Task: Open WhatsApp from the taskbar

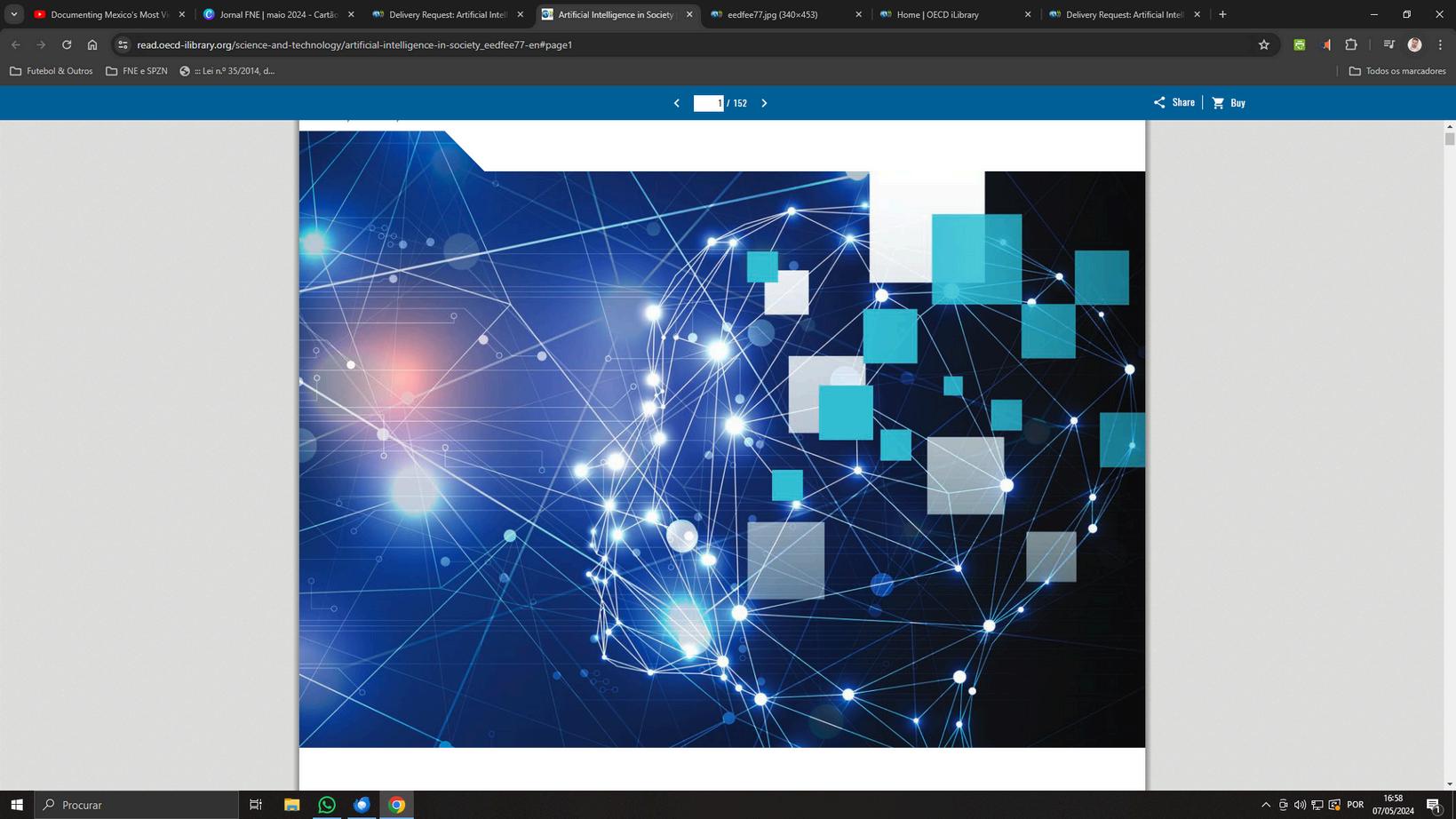Action: pyautogui.click(x=327, y=805)
